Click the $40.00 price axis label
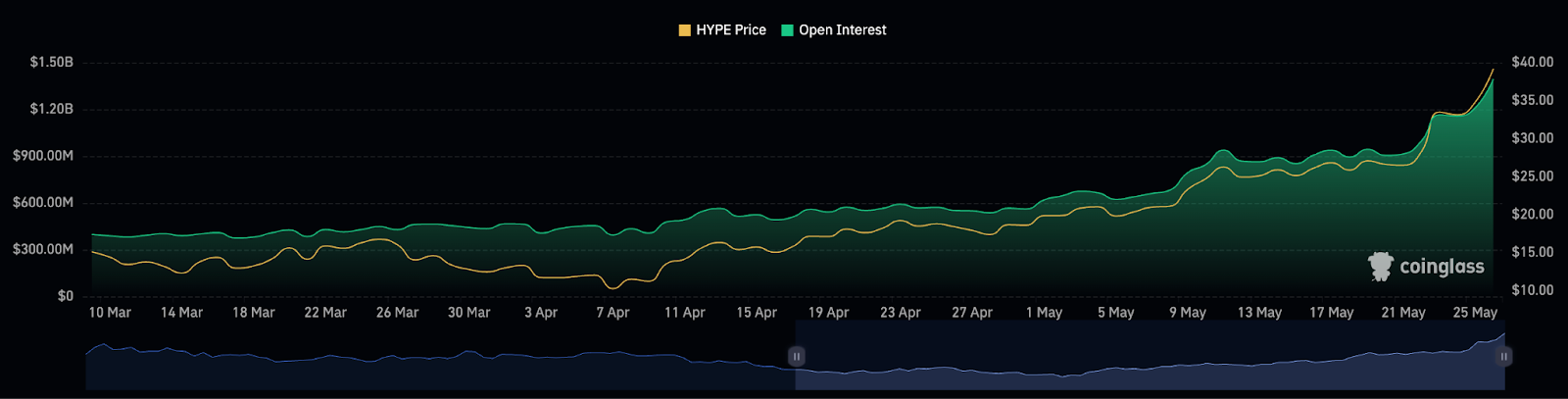This screenshot has height=399, width=1568. coord(1533,62)
